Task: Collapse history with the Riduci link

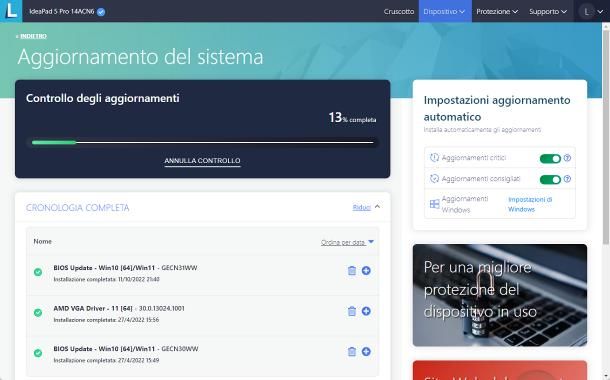Action: (x=361, y=207)
